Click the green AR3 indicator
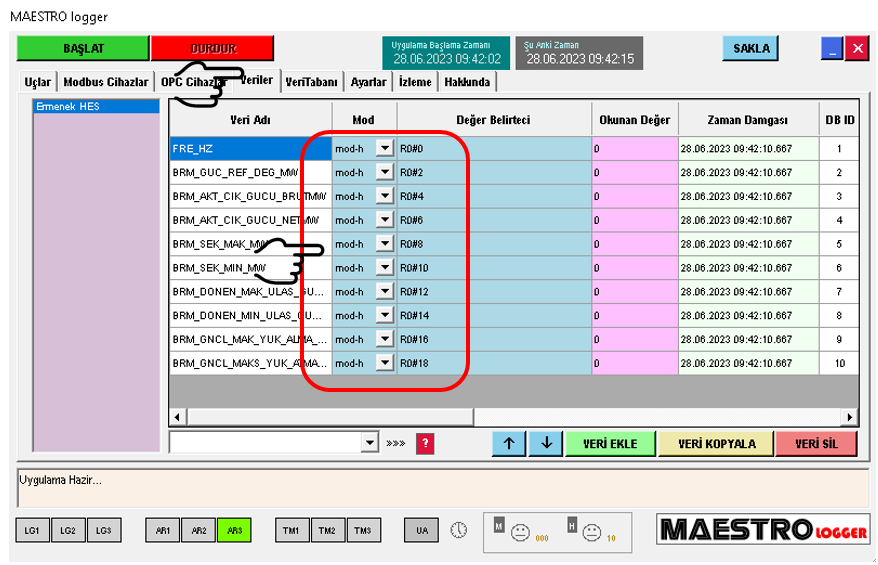This screenshot has width=878, height=565. coord(235,530)
